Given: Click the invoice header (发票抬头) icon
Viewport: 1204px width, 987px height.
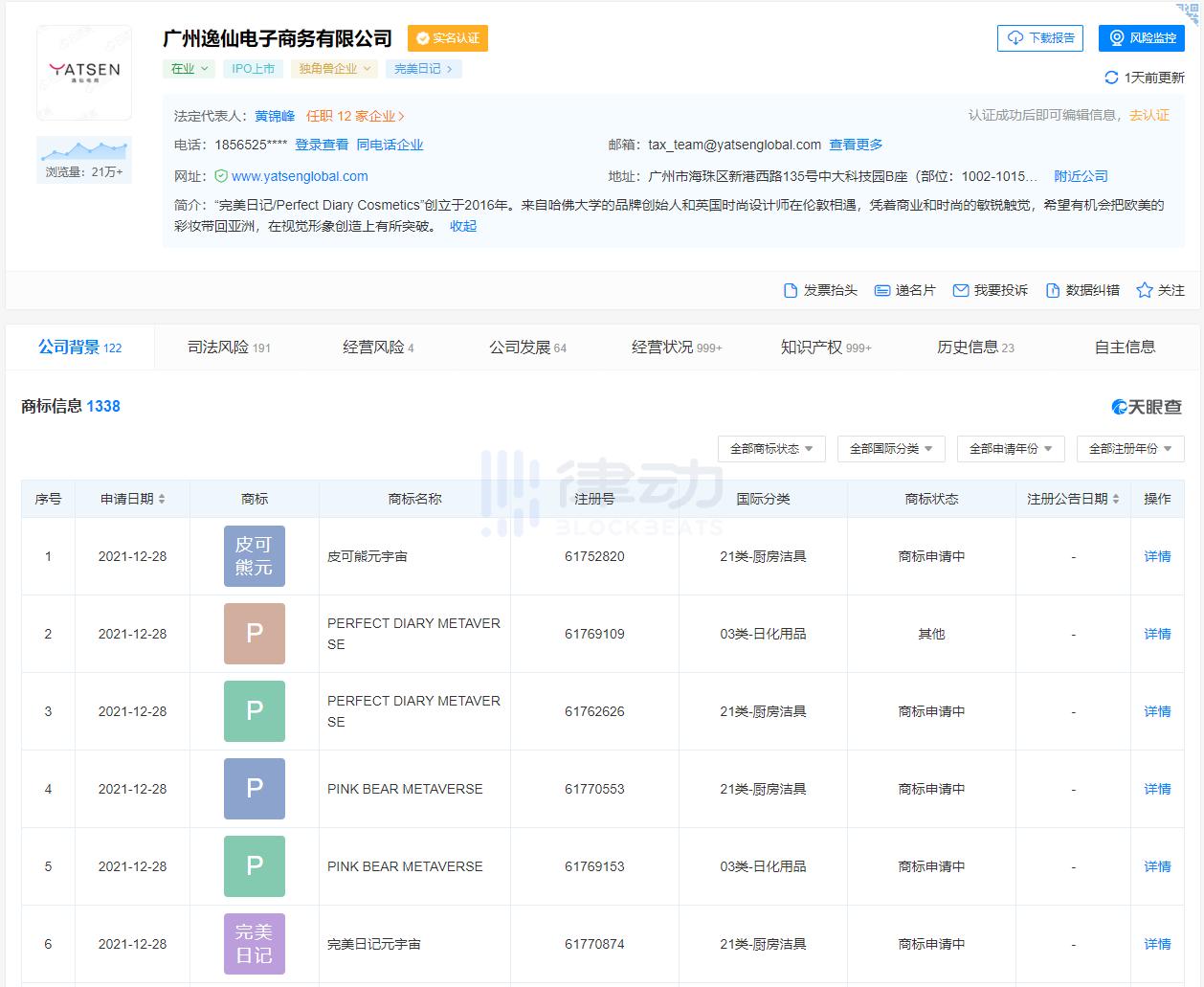Looking at the screenshot, I should tap(791, 290).
